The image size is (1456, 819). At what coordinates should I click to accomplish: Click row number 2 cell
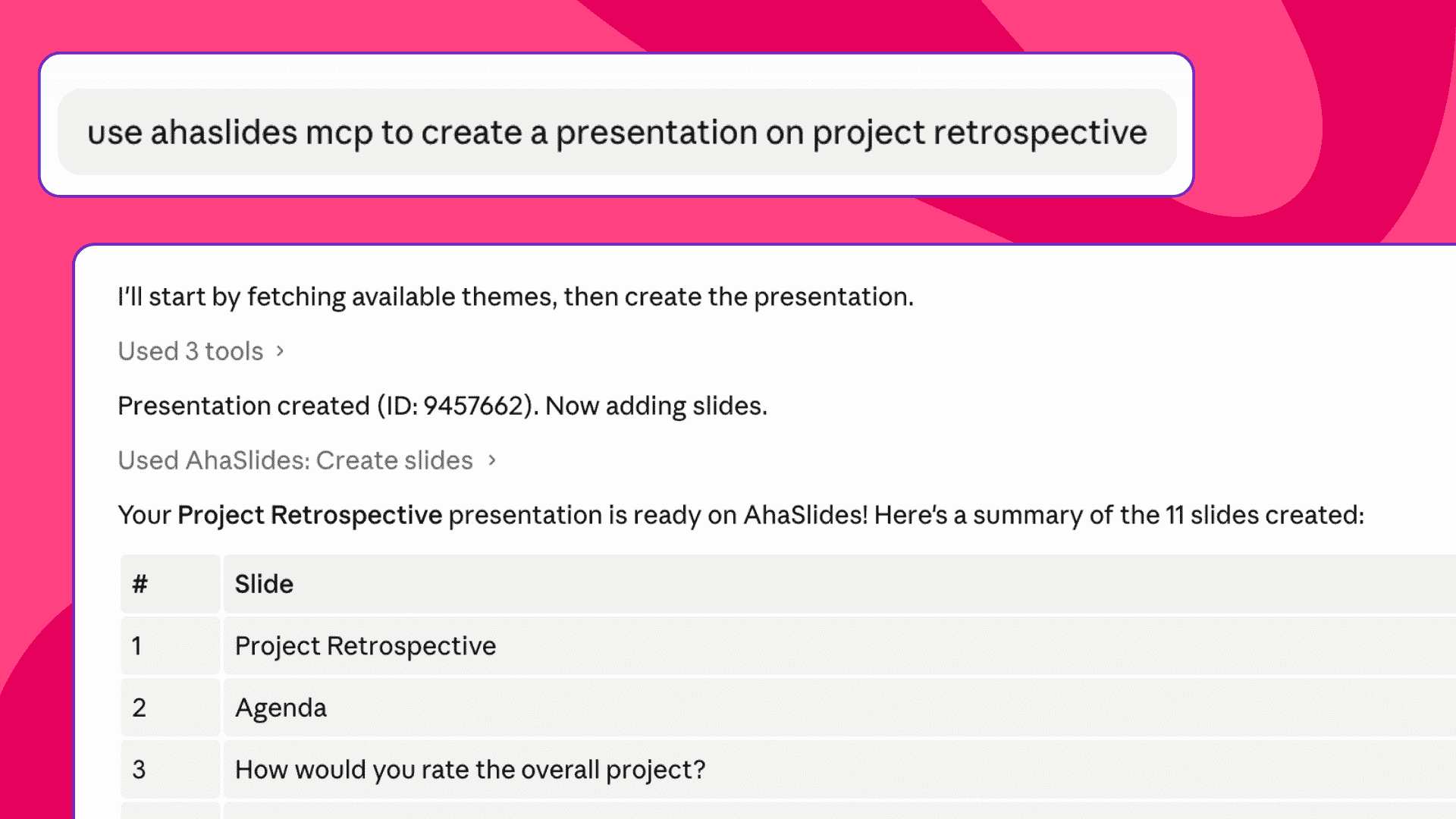coord(170,708)
